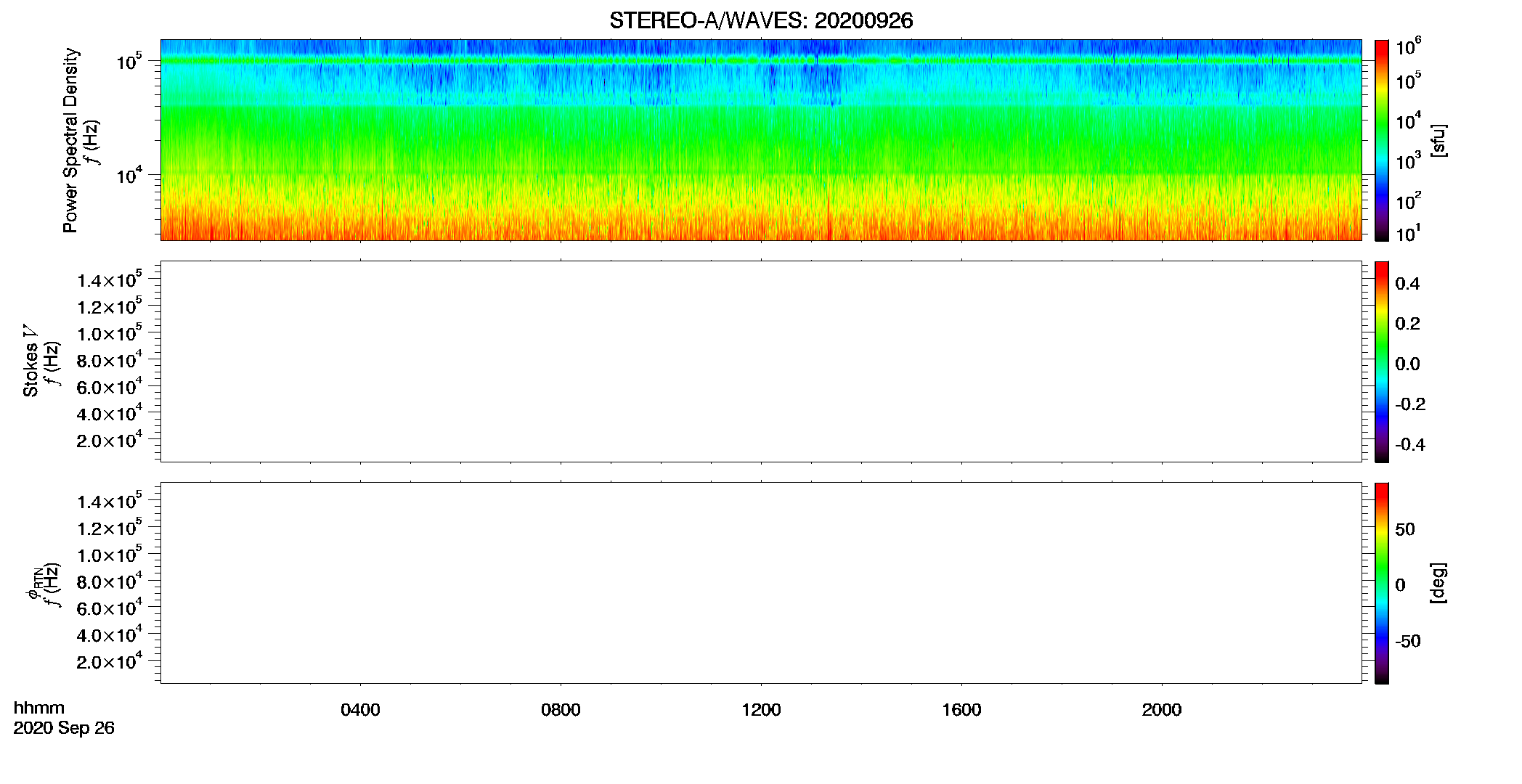This screenshot has width=1522, height=784.
Task: Click the power spectral density spectrogram
Action: point(761,140)
